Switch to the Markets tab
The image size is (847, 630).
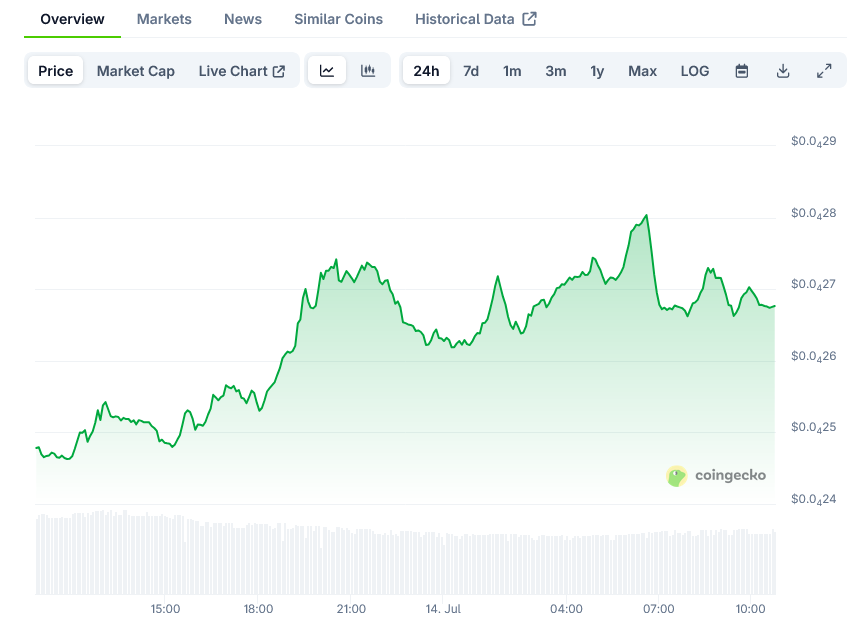tap(164, 19)
